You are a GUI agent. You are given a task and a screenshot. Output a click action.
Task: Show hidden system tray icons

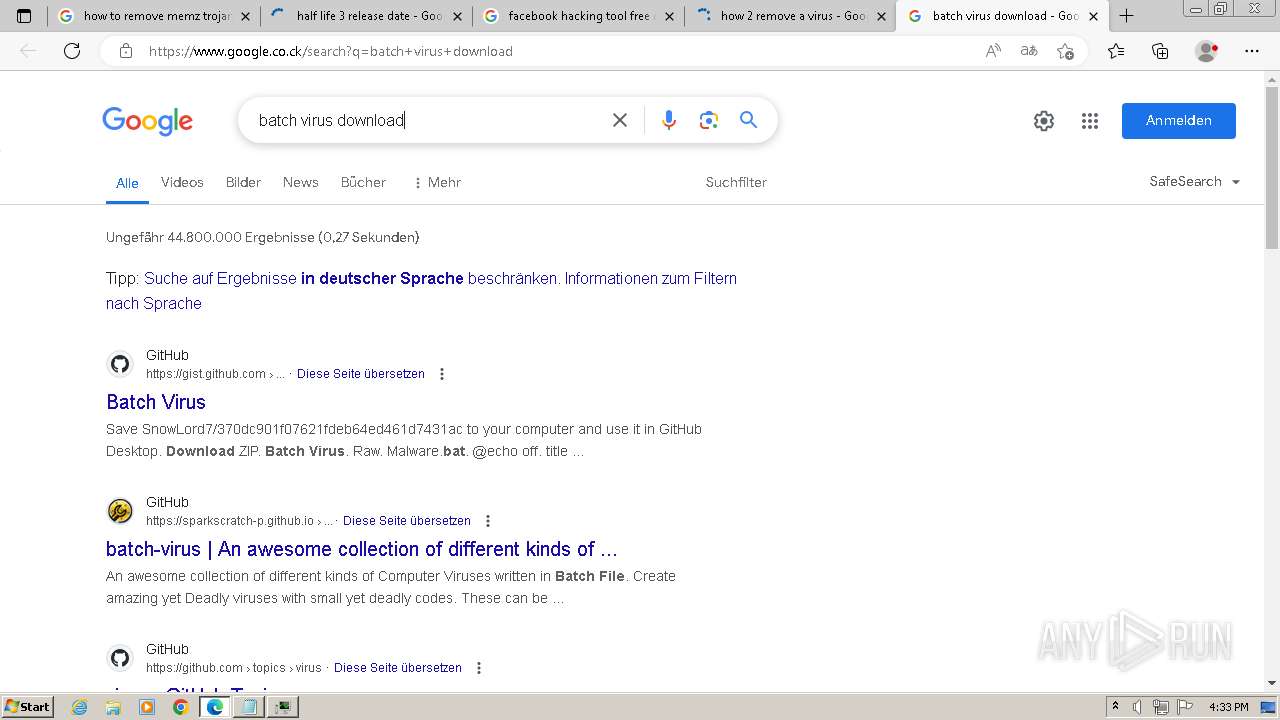click(1116, 707)
